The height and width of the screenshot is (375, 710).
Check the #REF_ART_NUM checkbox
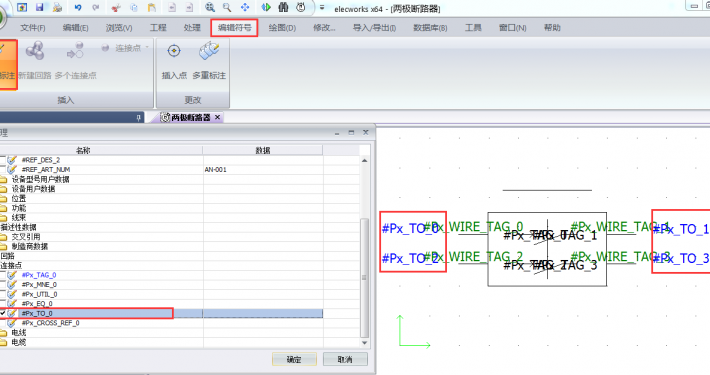pyautogui.click(x=3, y=169)
